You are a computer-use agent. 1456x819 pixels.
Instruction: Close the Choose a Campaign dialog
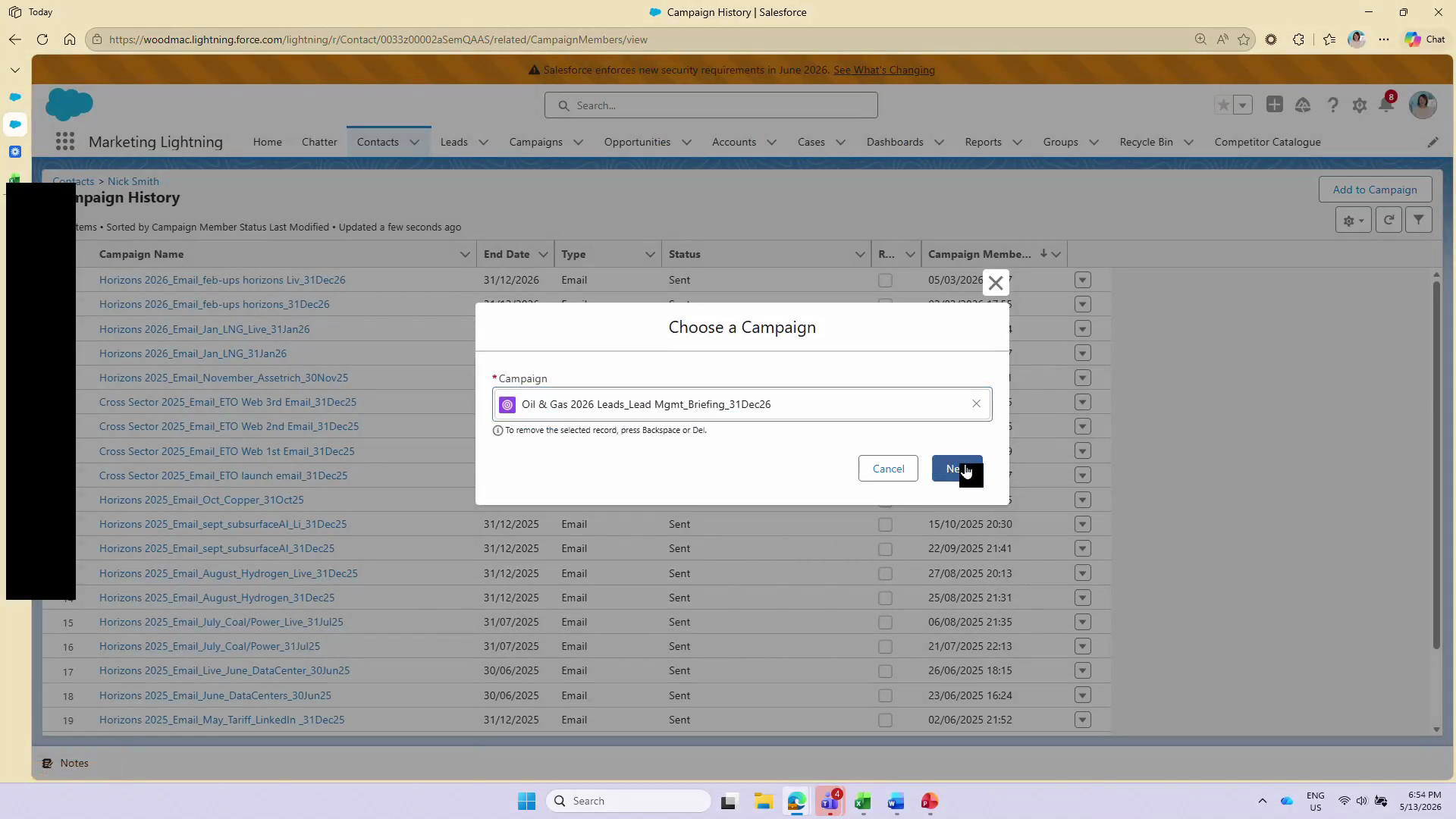[x=996, y=283]
